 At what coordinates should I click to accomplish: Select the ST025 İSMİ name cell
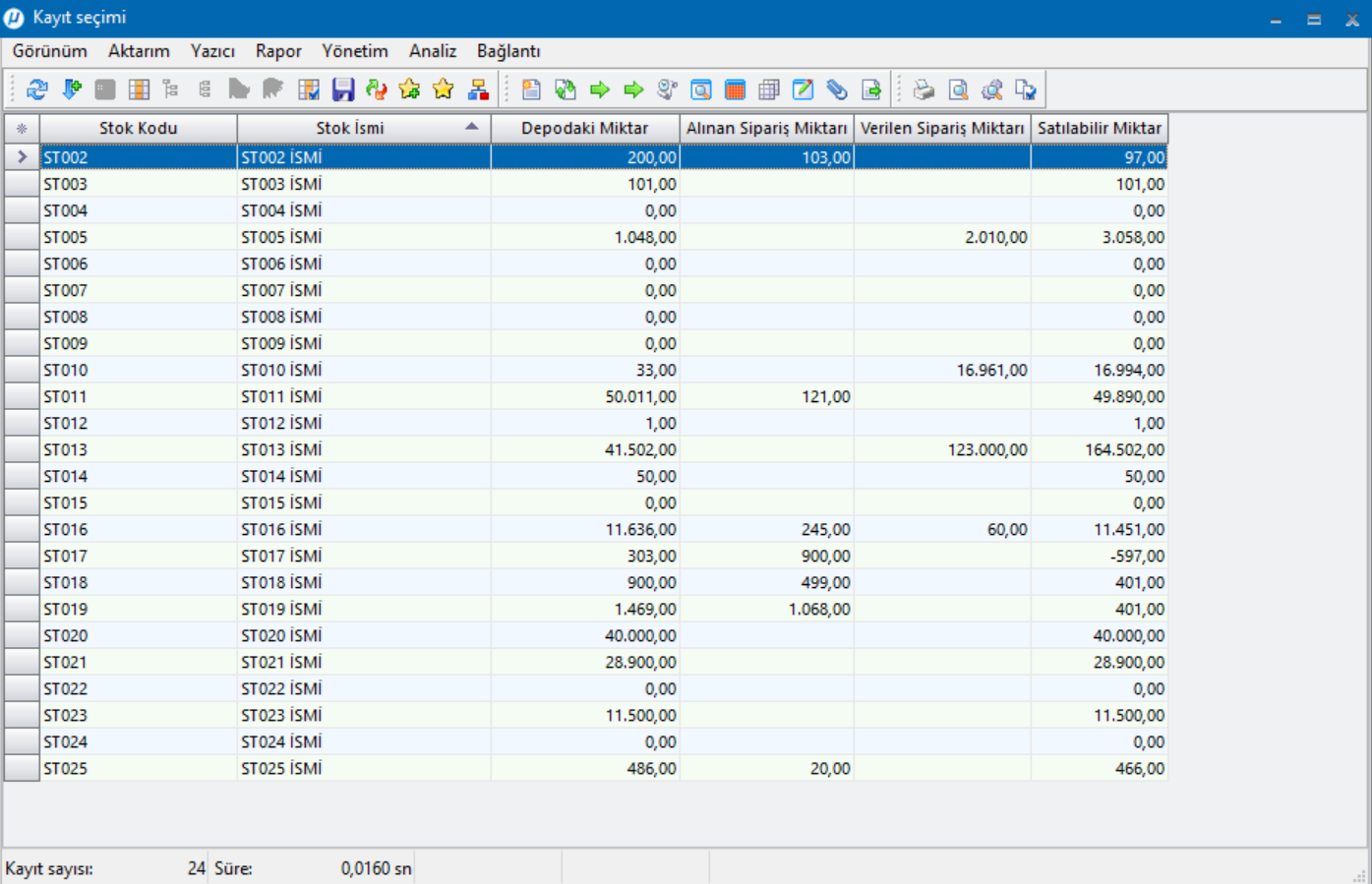pyautogui.click(x=364, y=768)
